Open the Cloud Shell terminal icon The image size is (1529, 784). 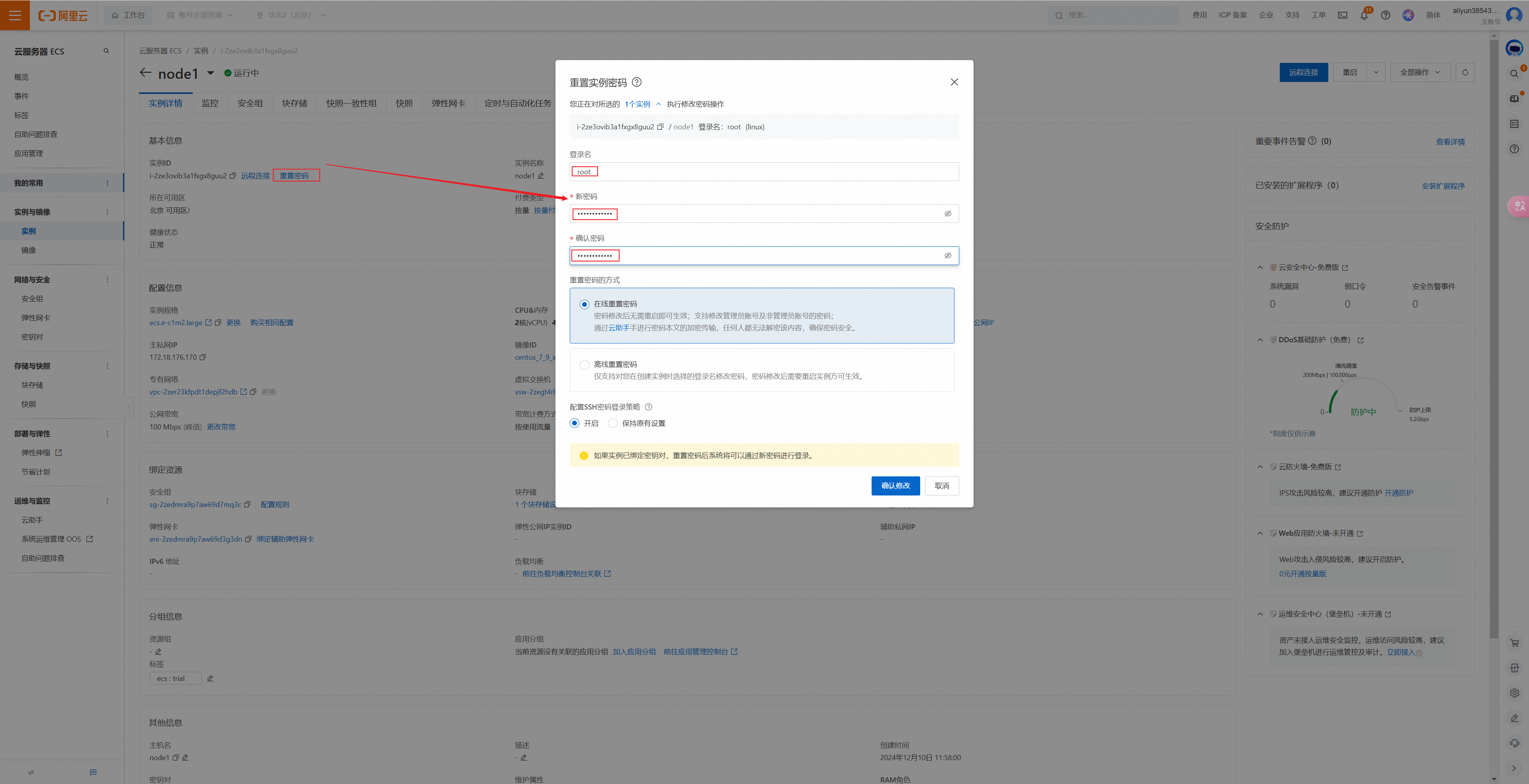(x=1343, y=16)
